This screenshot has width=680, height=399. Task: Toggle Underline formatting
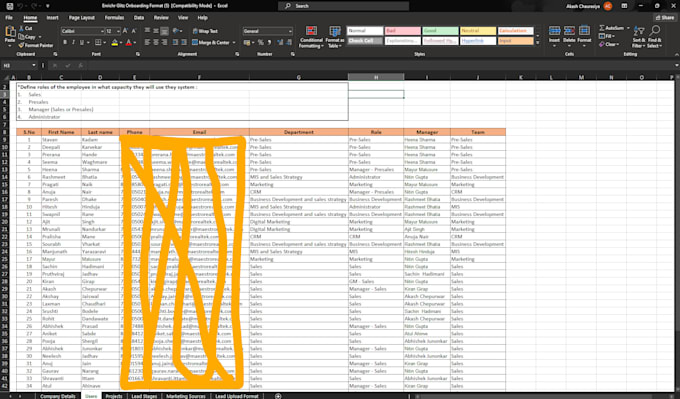tap(81, 43)
